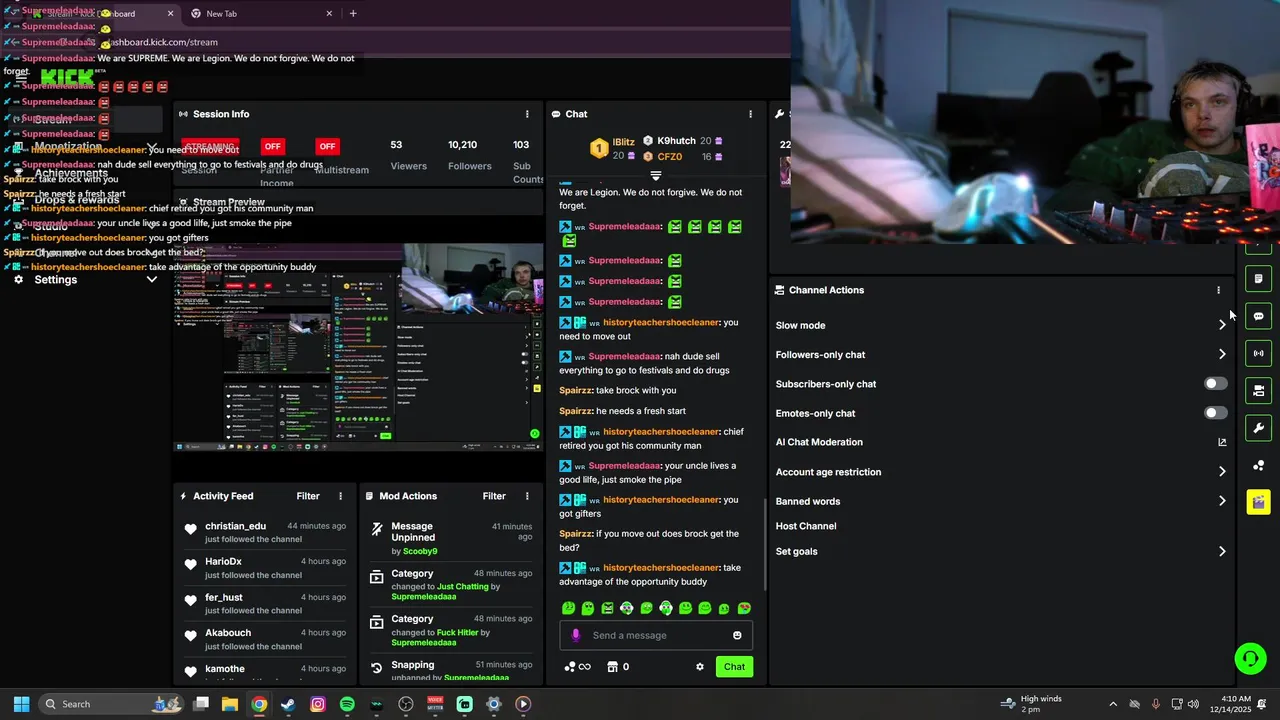Insert the heart-eyes emote from quick emotes
The image size is (1280, 720).
(x=744, y=608)
